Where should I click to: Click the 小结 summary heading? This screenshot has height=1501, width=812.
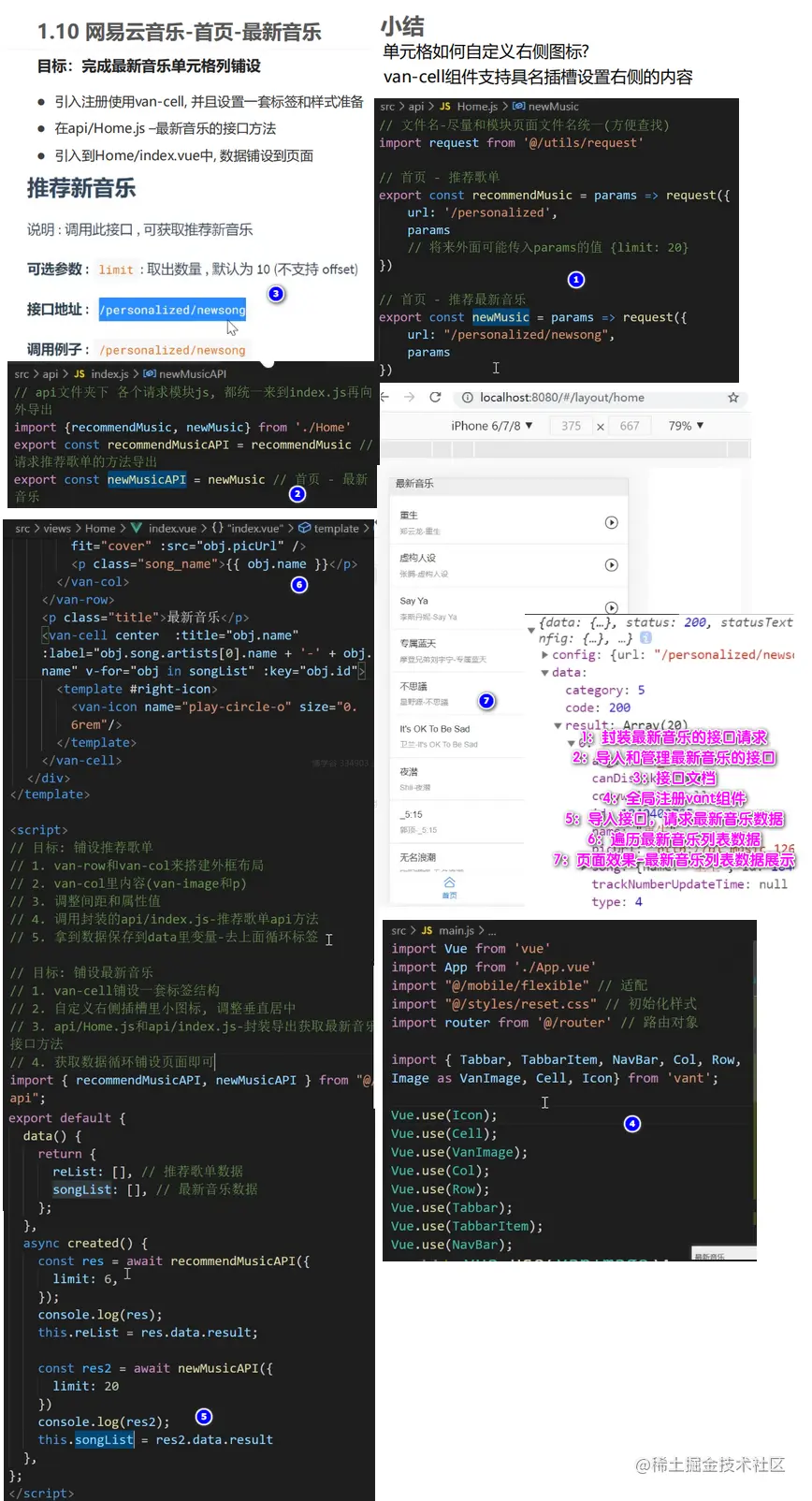[x=402, y=26]
